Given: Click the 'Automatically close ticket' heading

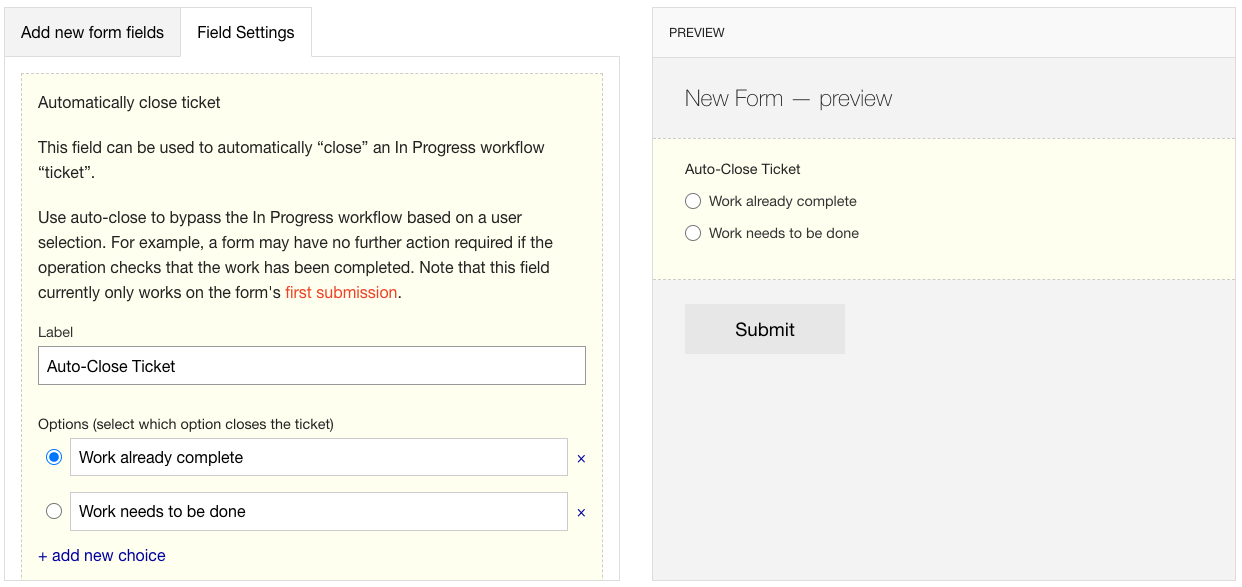Looking at the screenshot, I should (x=129, y=102).
